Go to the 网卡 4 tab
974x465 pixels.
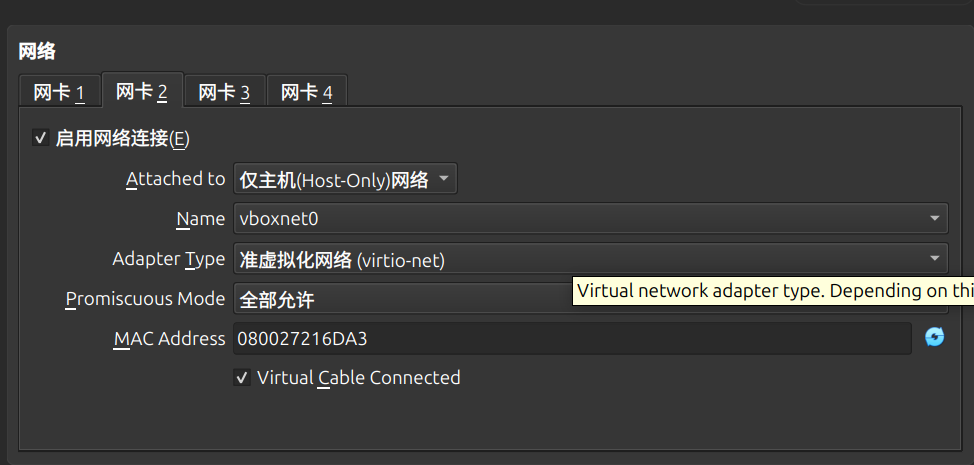tap(306, 93)
